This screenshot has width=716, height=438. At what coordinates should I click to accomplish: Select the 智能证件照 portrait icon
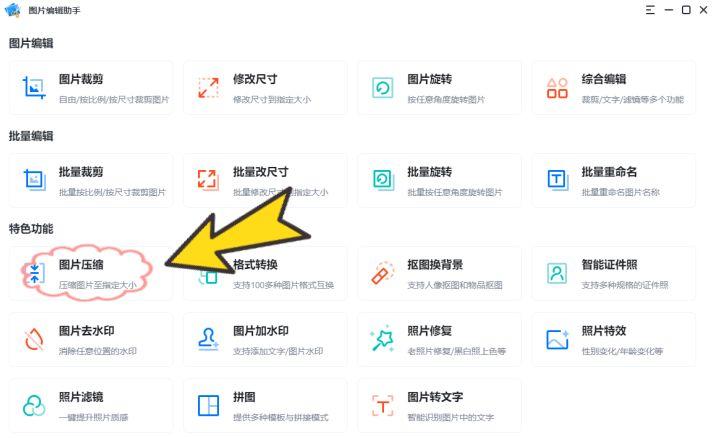click(x=557, y=273)
